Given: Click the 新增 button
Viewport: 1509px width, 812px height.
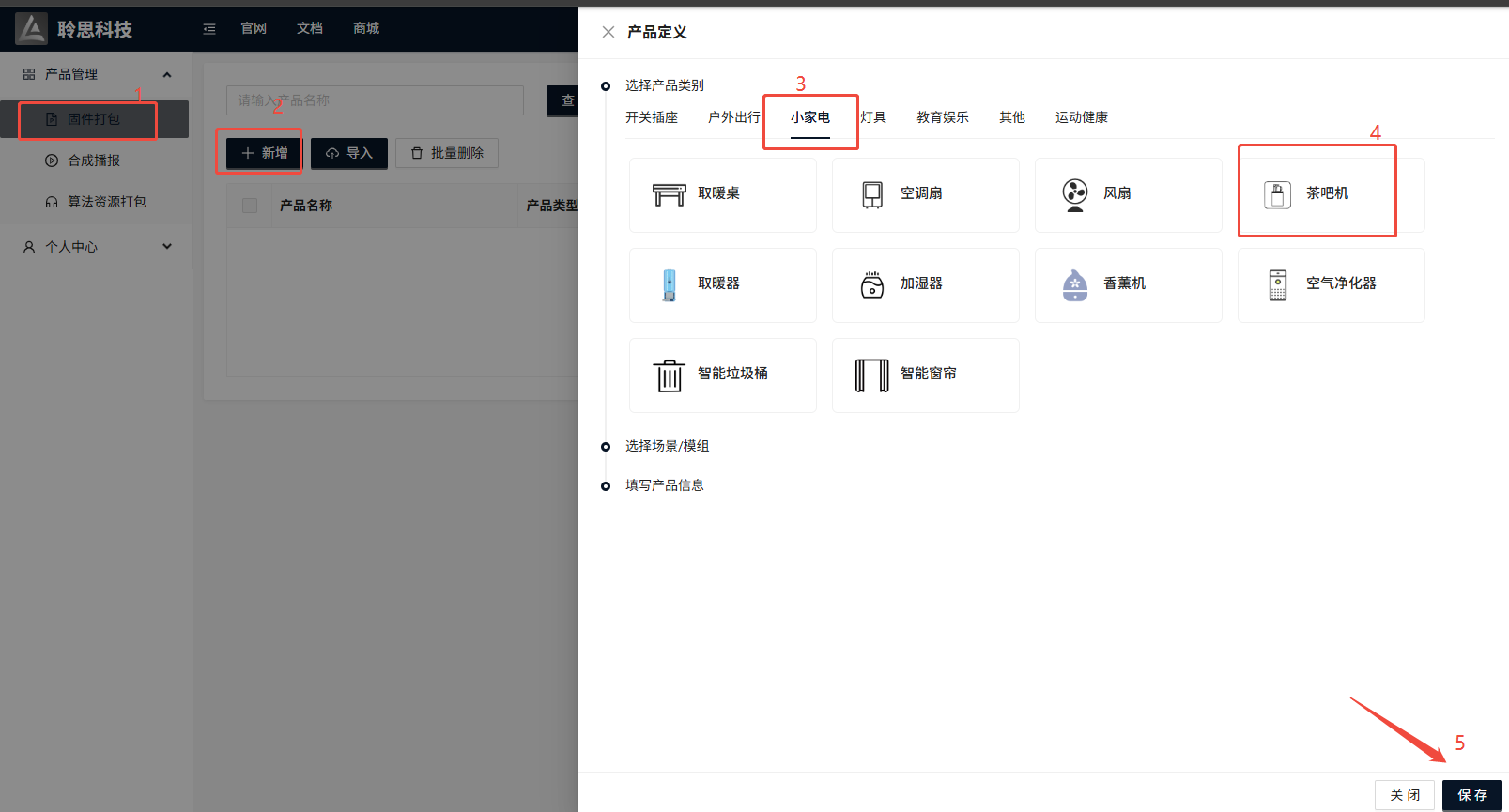Looking at the screenshot, I should click(264, 153).
